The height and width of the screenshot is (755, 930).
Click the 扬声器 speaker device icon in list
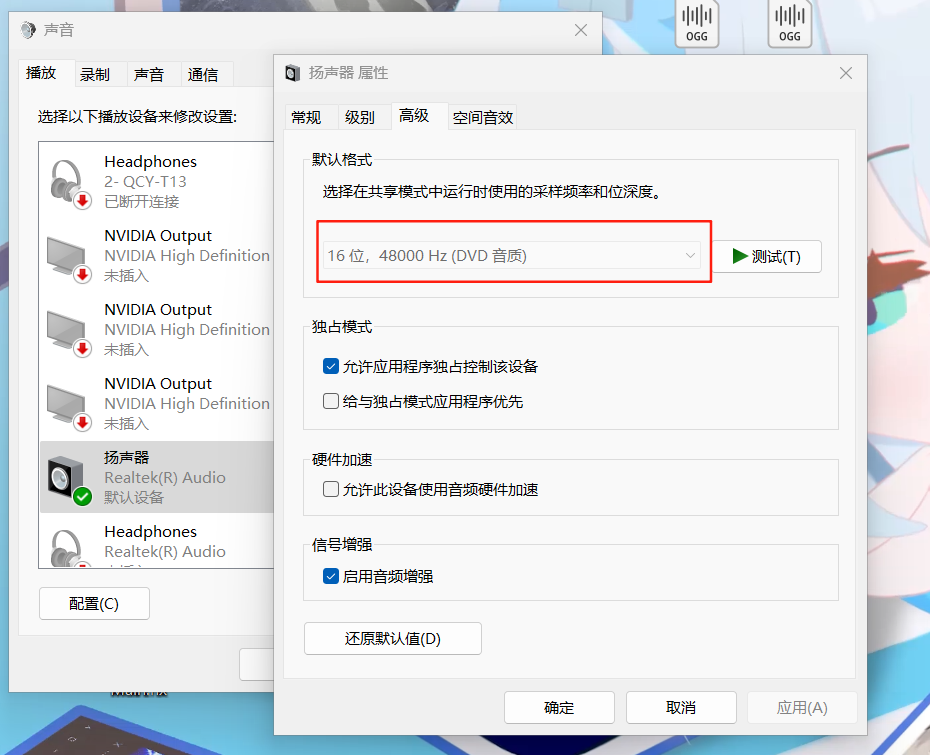coord(68,479)
